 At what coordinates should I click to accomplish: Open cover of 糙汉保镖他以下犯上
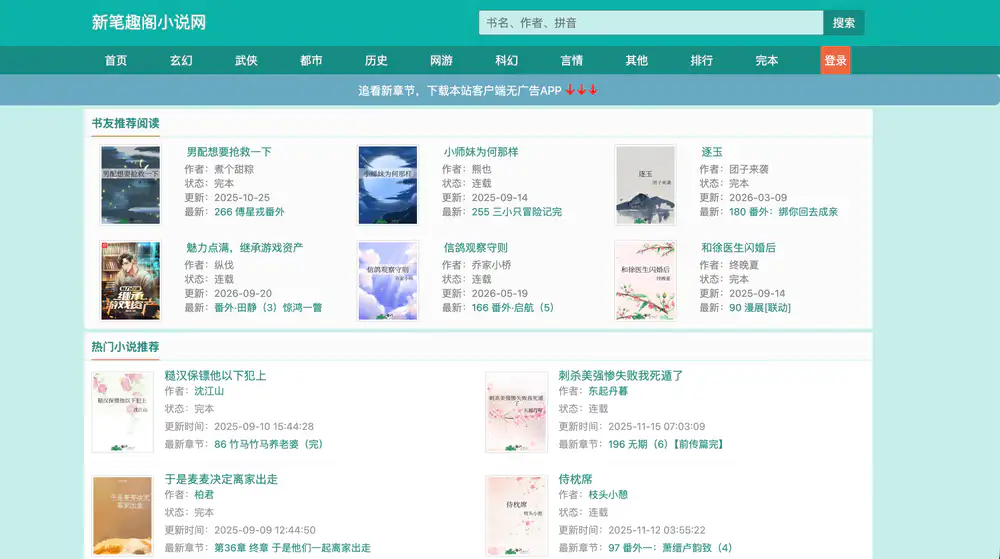tap(122, 412)
